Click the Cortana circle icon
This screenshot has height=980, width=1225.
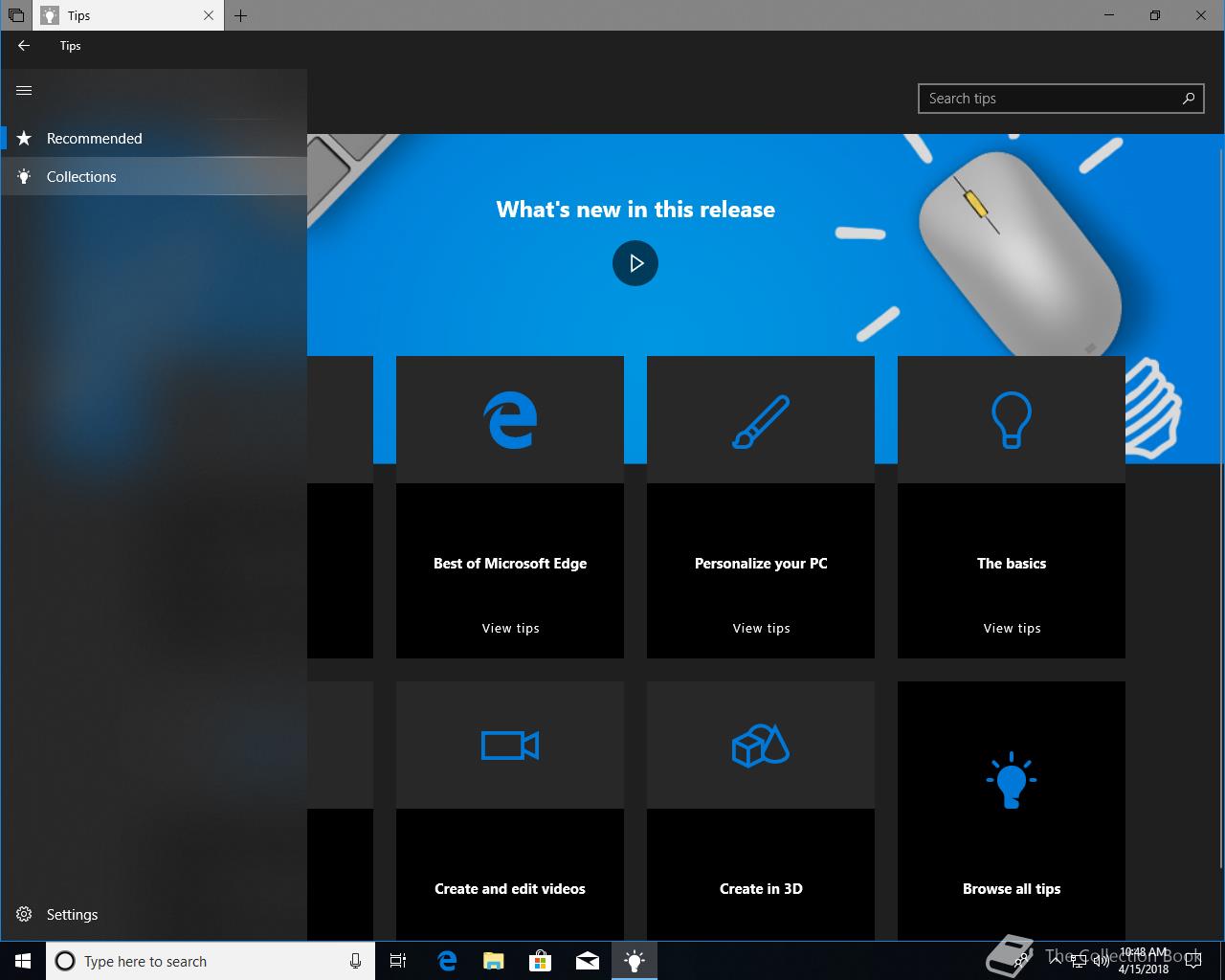pyautogui.click(x=64, y=961)
